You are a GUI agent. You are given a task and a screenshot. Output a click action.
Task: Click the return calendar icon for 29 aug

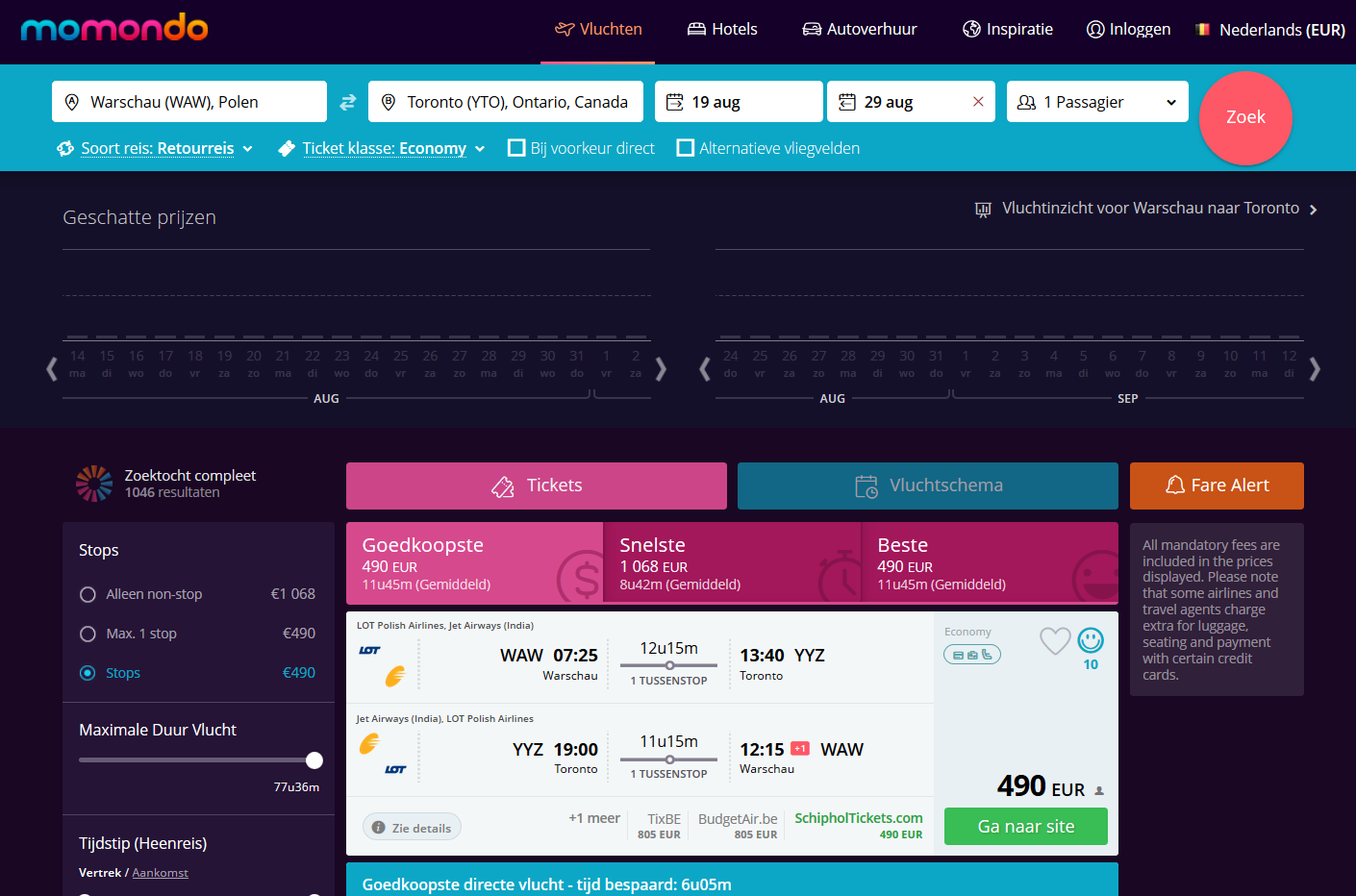(847, 102)
